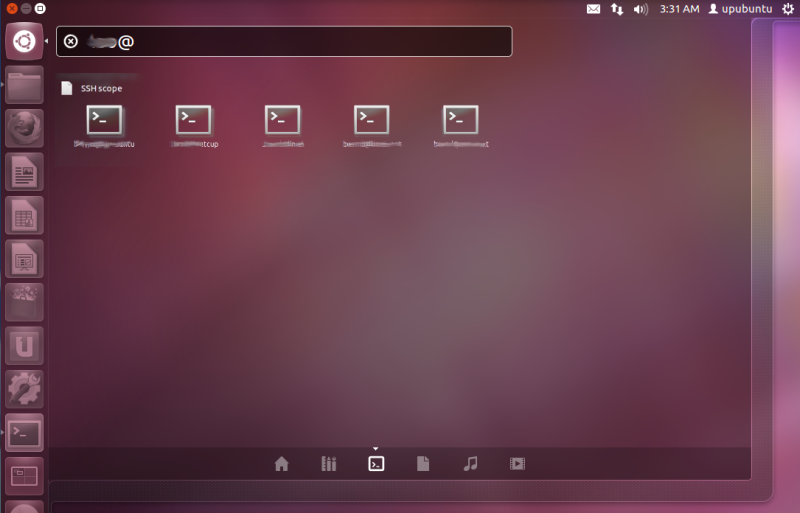800x513 pixels.
Task: Collapse the SSH scope results header
Action: (x=92, y=88)
